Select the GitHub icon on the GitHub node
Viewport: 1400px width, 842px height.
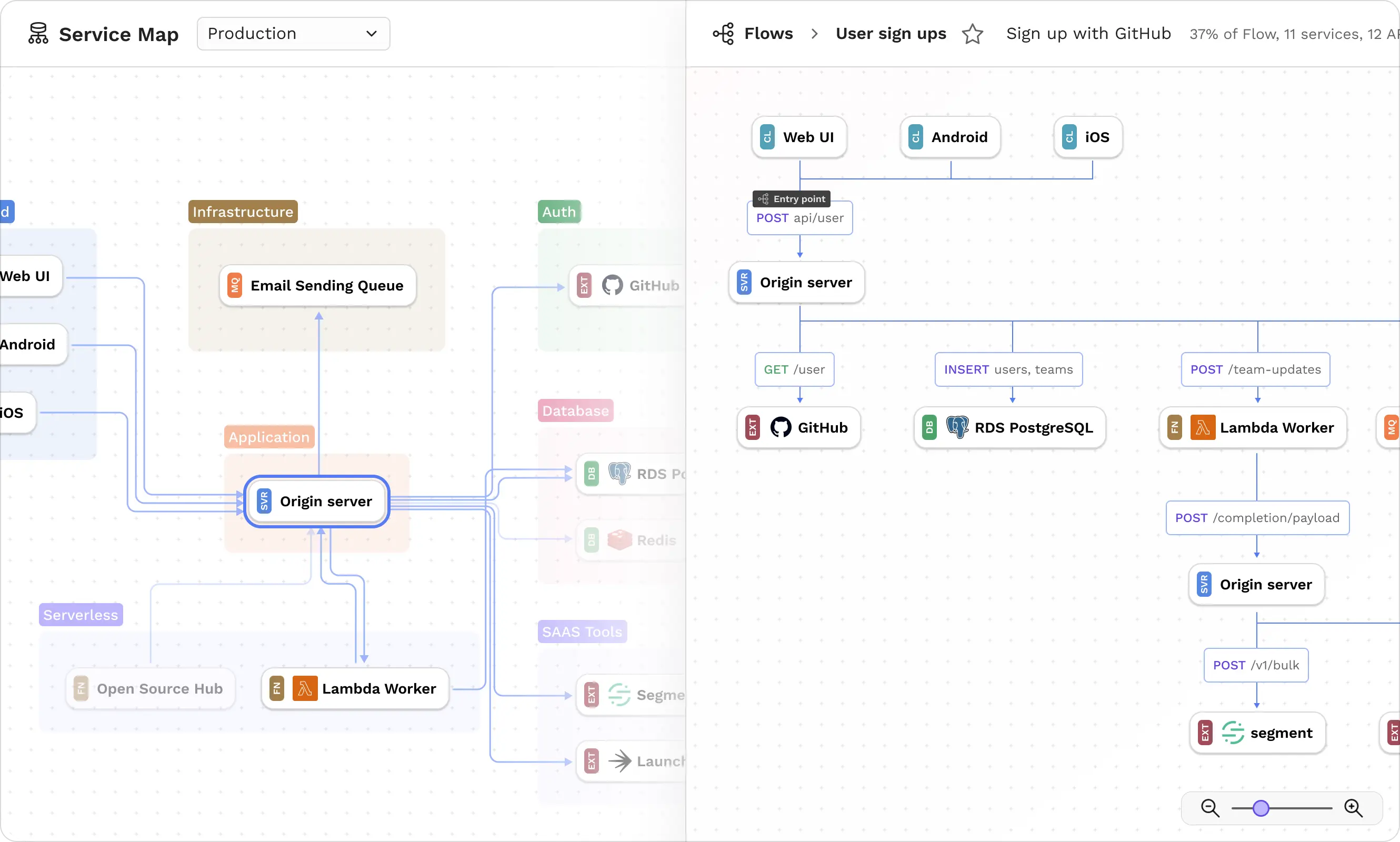pos(781,427)
